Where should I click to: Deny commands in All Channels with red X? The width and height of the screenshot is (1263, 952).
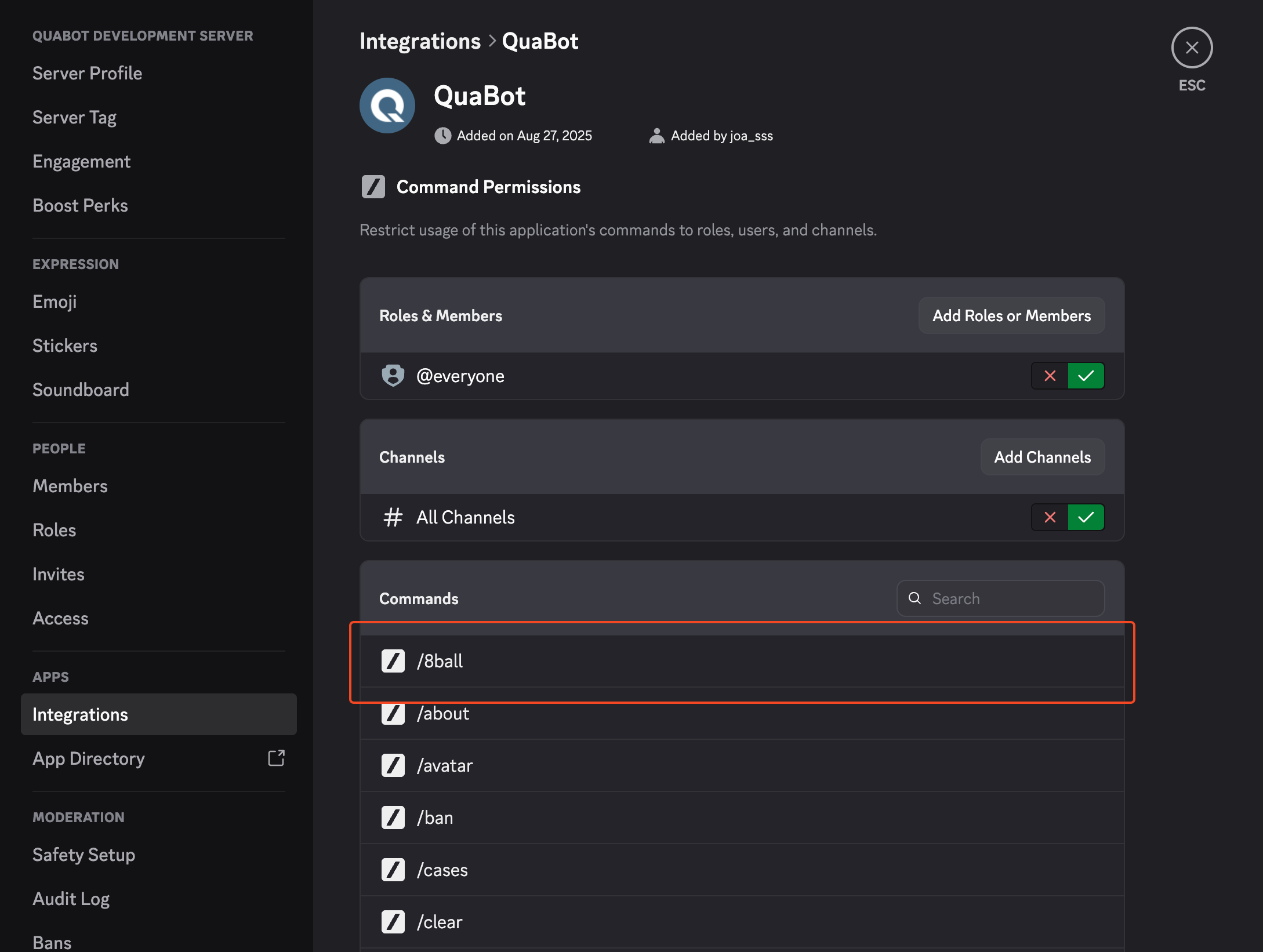coord(1050,517)
